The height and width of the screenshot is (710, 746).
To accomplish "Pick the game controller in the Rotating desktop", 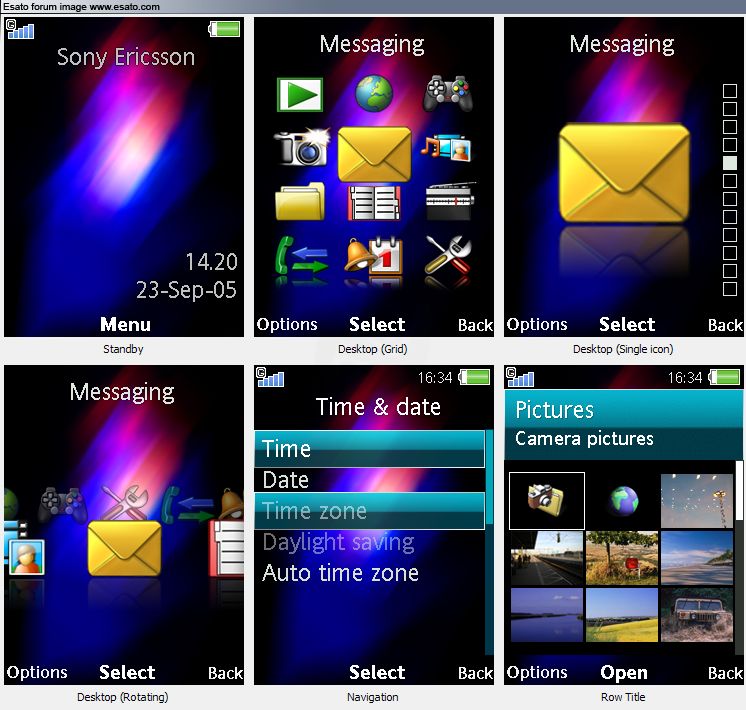I will point(62,506).
